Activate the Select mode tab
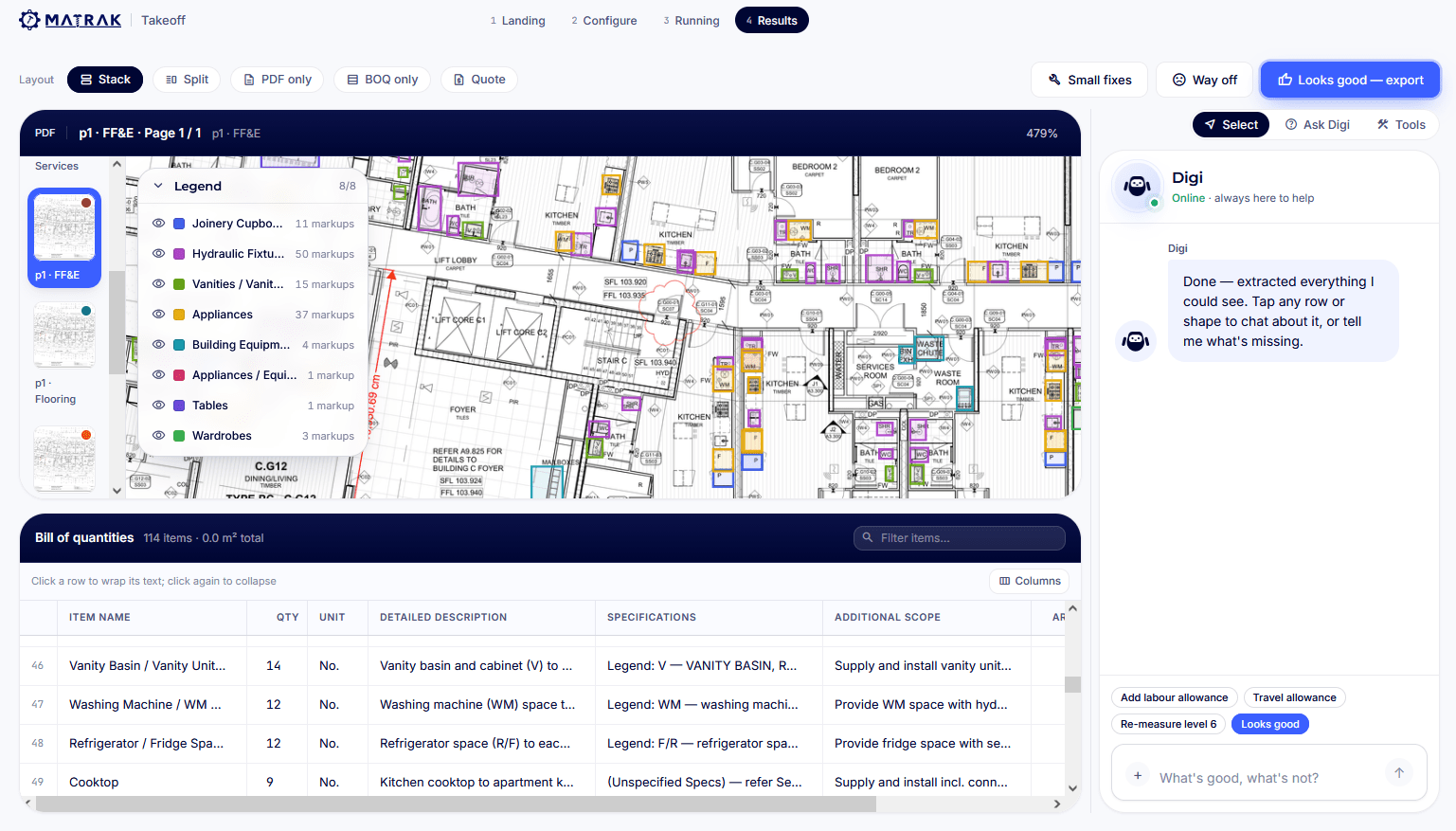 pos(1231,125)
